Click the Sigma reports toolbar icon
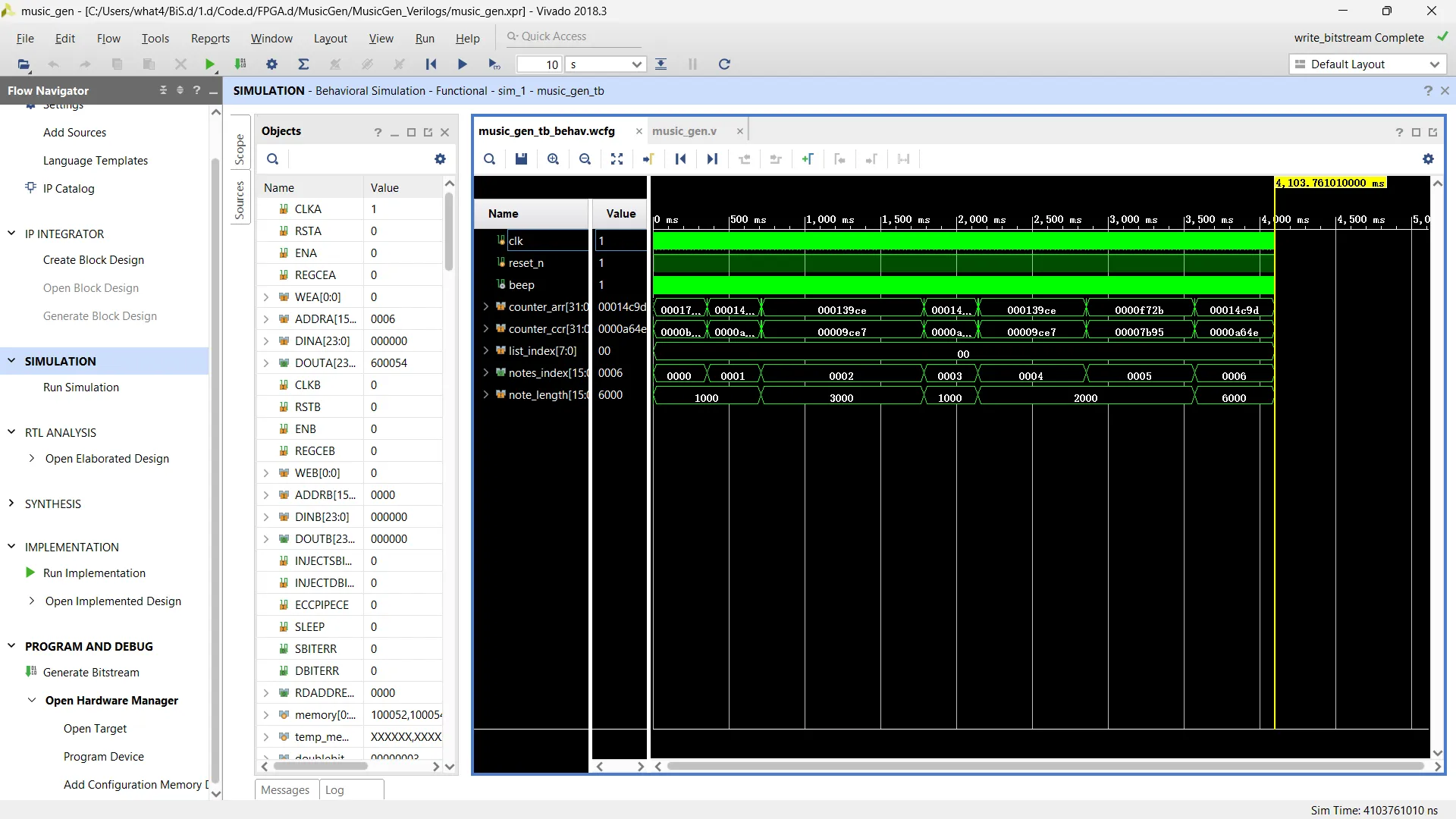The height and width of the screenshot is (819, 1456). point(303,64)
